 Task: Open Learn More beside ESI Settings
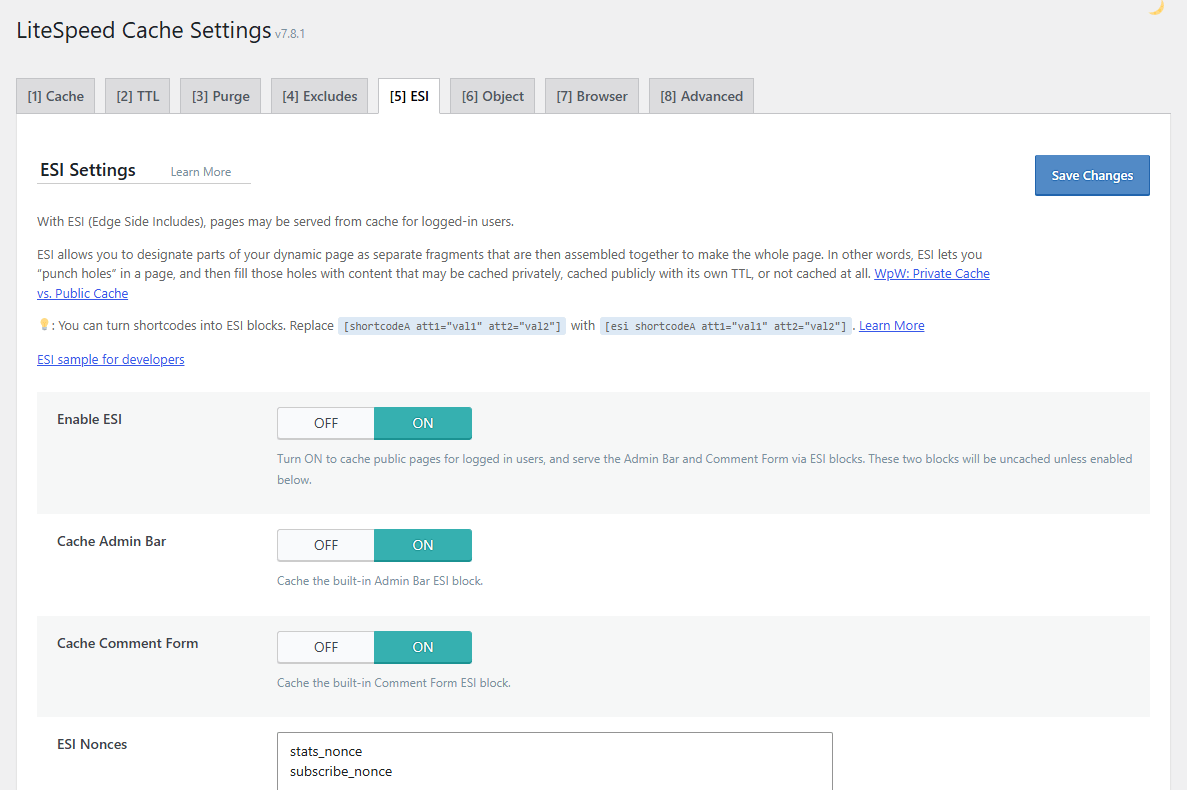pyautogui.click(x=201, y=172)
